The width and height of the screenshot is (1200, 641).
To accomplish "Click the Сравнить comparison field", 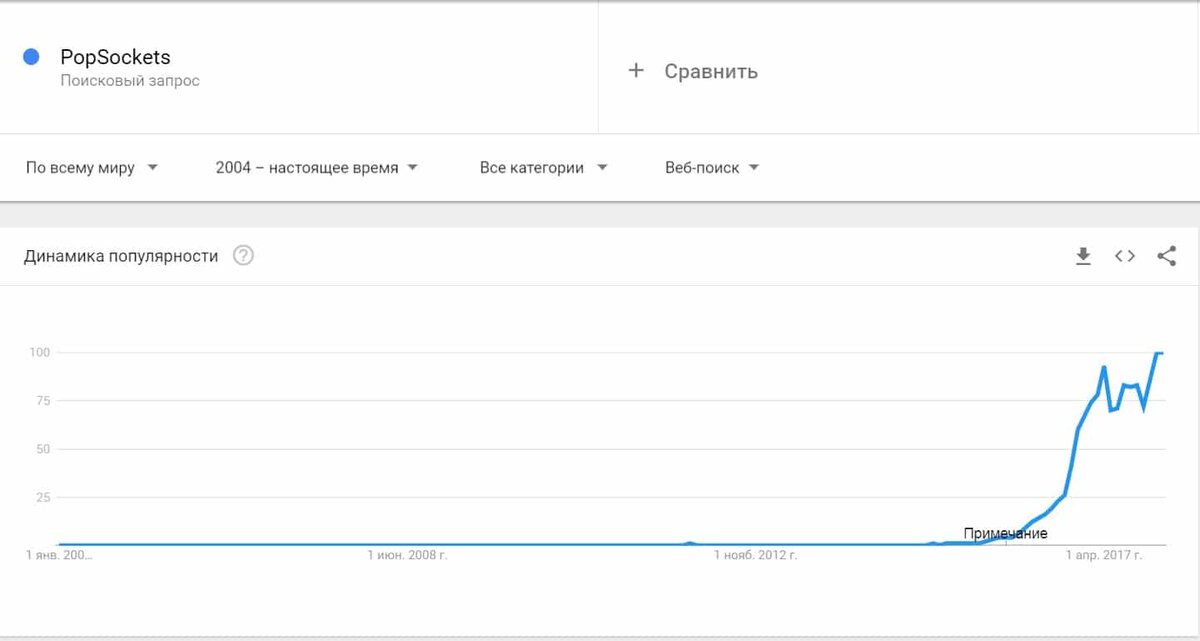I will [x=711, y=71].
